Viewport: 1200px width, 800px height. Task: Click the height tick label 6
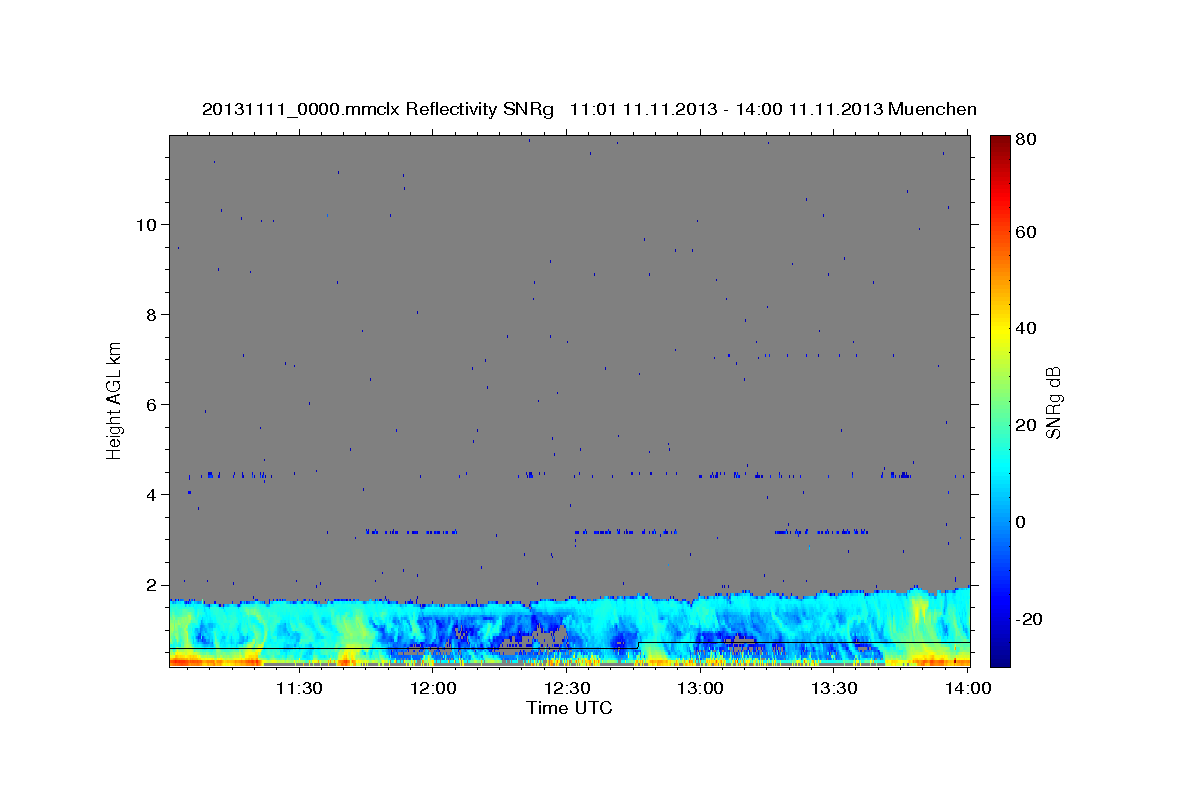pyautogui.click(x=150, y=404)
